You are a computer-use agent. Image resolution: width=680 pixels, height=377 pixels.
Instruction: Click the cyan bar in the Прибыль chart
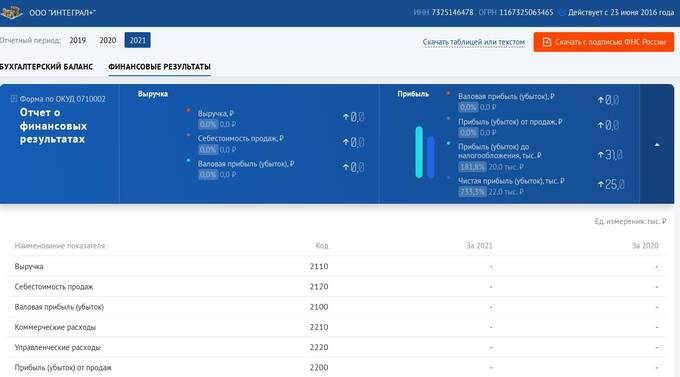coord(419,152)
